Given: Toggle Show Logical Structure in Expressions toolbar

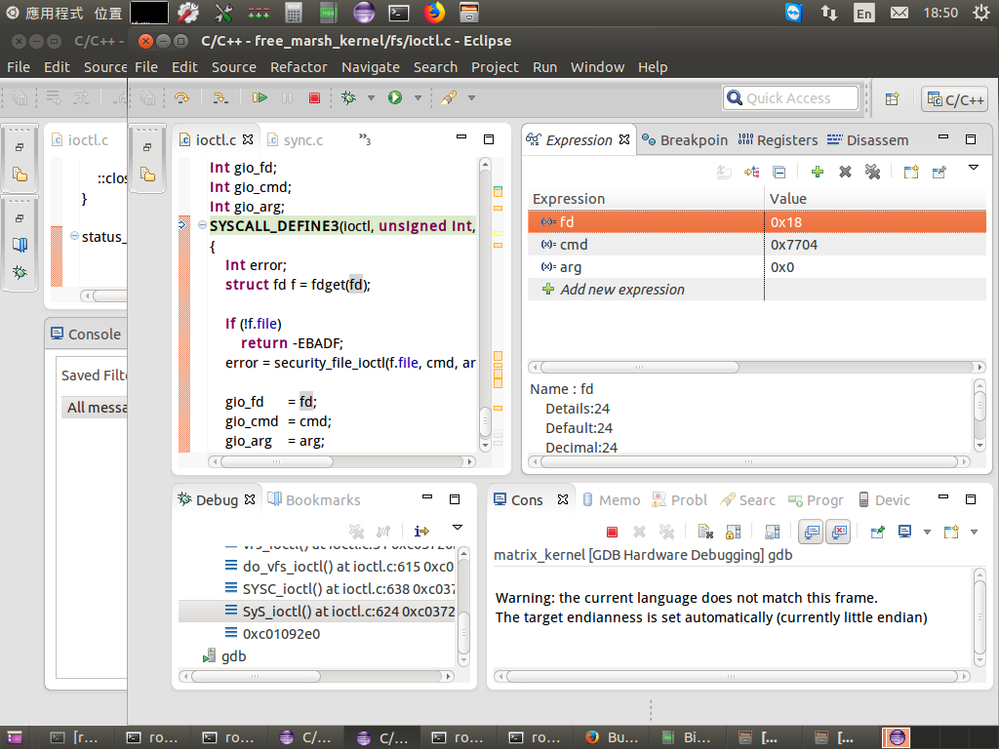Looking at the screenshot, I should [752, 171].
